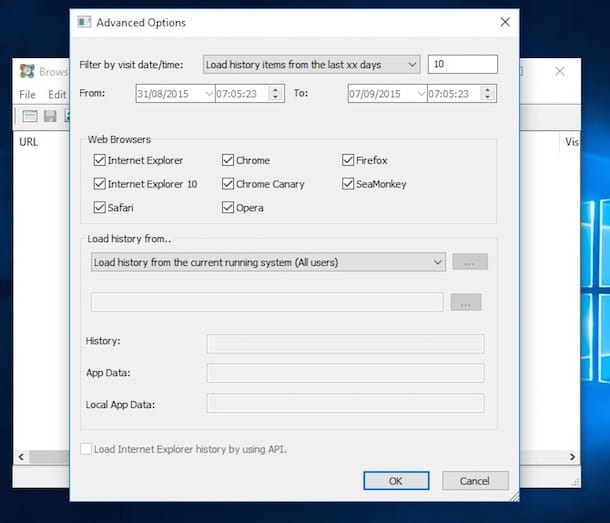The image size is (610, 523).
Task: Click the From time spinner arrows
Action: [275, 93]
